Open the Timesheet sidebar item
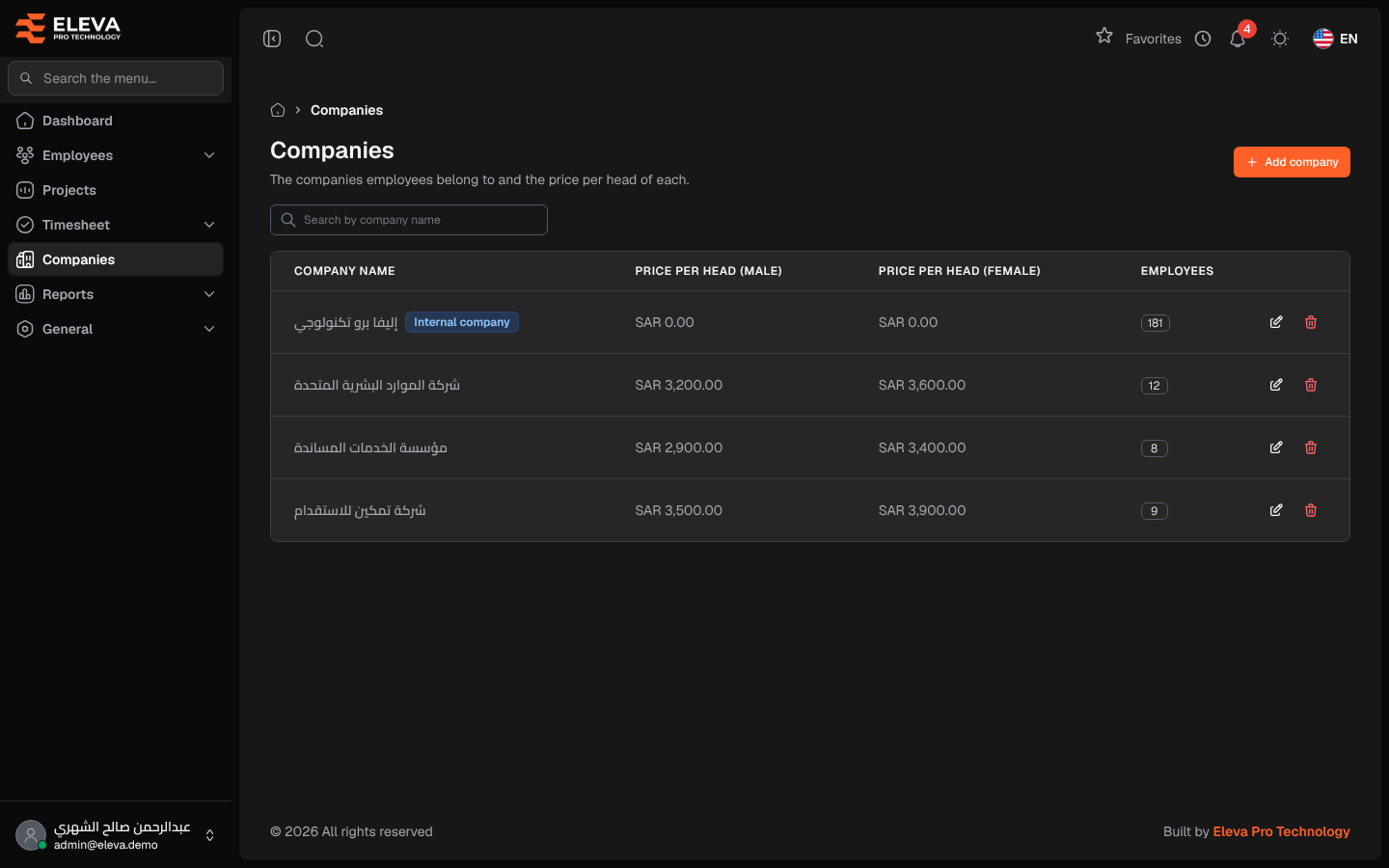This screenshot has width=1389, height=868. (116, 225)
